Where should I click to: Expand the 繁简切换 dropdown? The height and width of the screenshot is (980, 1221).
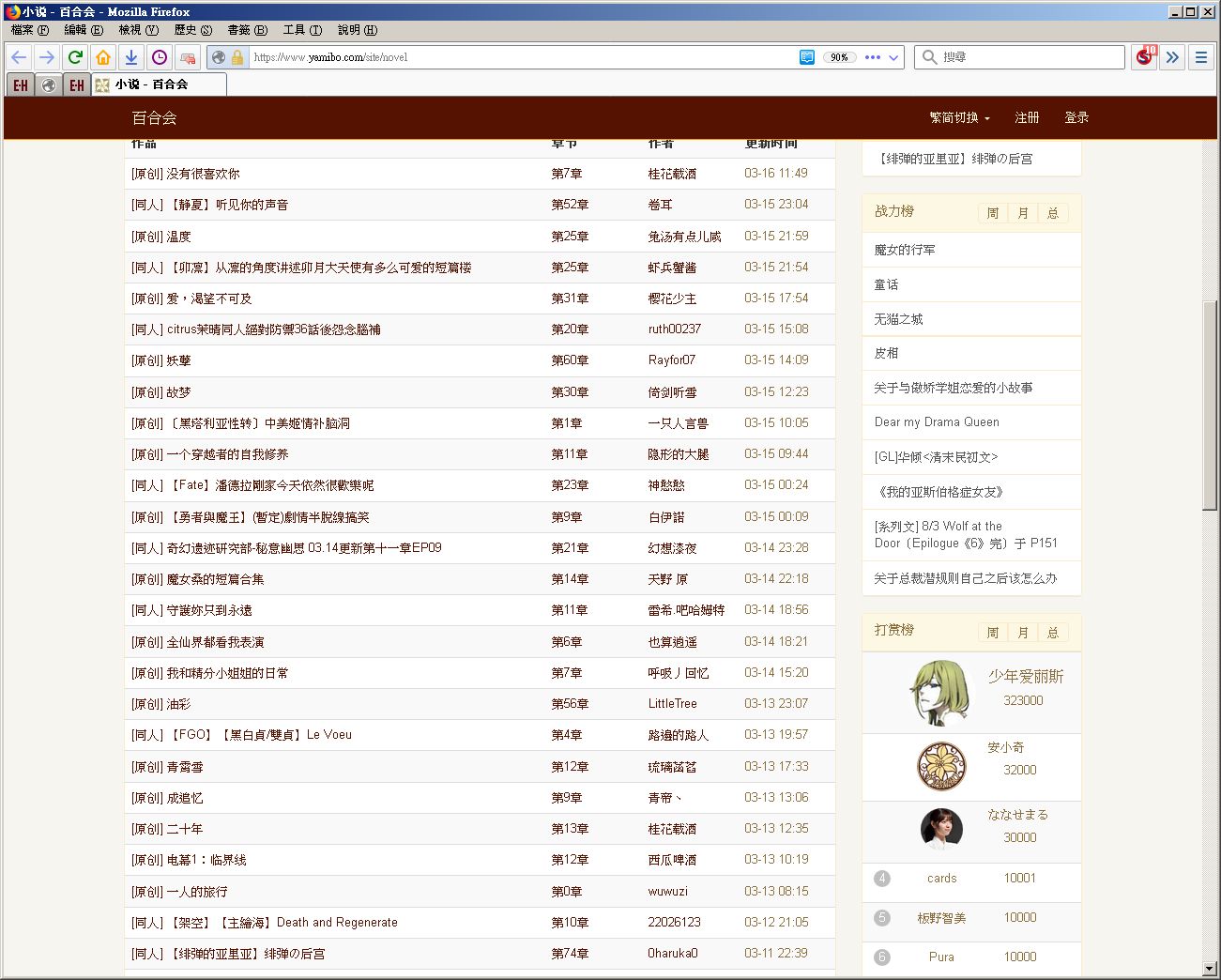[959, 117]
